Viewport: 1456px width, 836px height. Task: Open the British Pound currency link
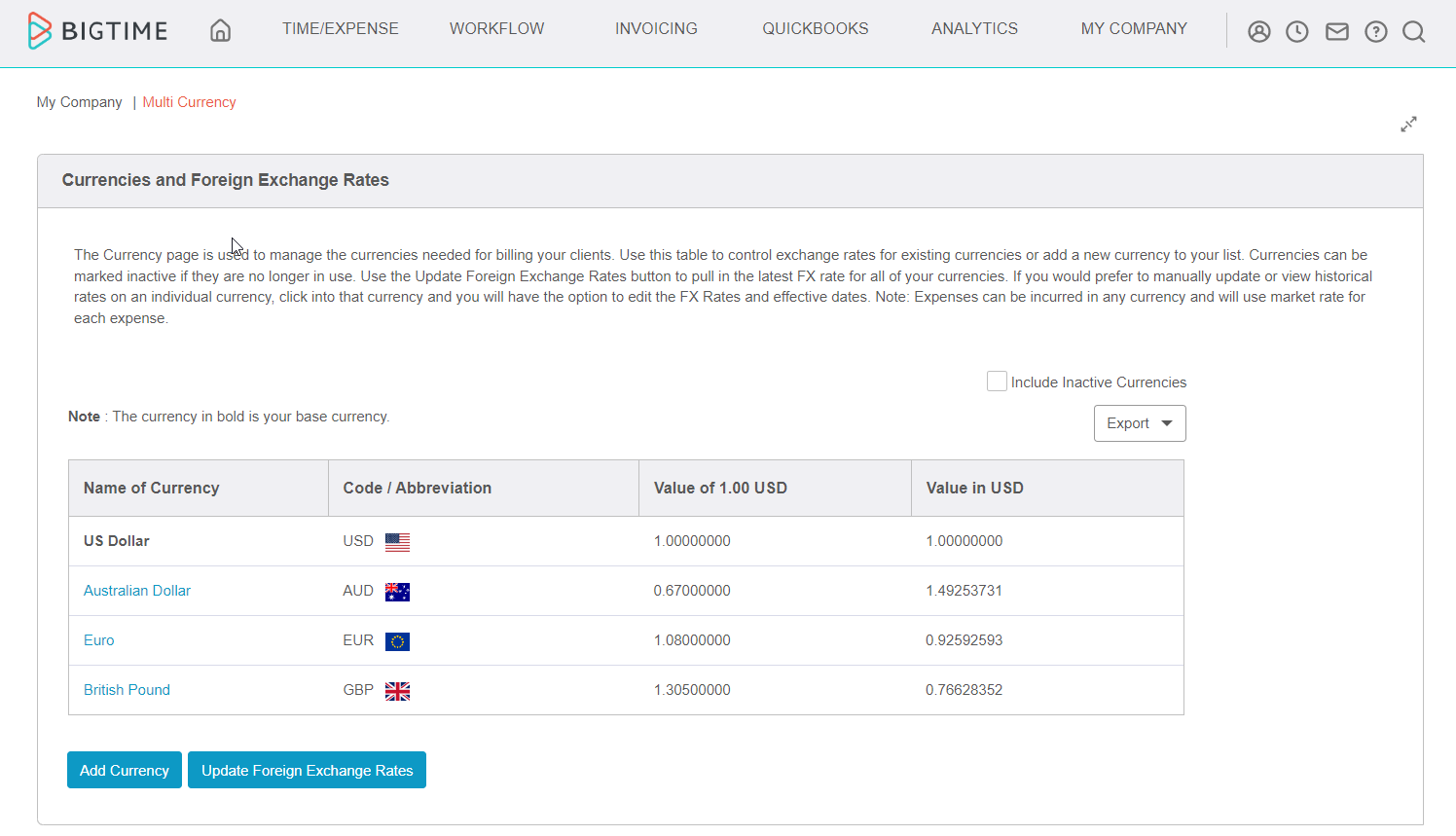pyautogui.click(x=127, y=690)
